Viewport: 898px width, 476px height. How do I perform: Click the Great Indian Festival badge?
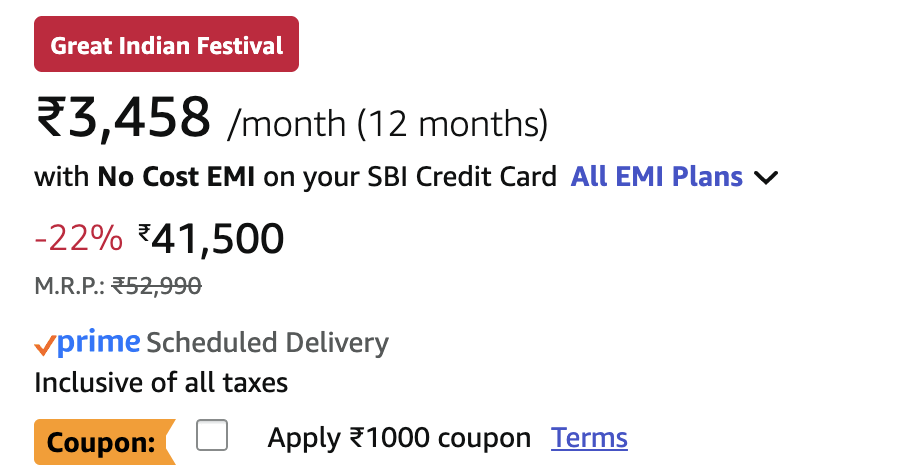pyautogui.click(x=167, y=45)
